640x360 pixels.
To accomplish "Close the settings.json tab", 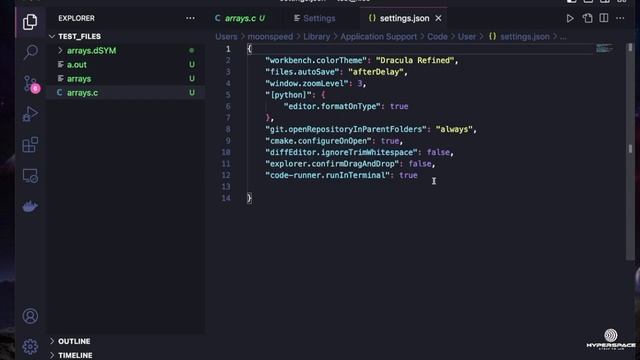I will click(438, 18).
